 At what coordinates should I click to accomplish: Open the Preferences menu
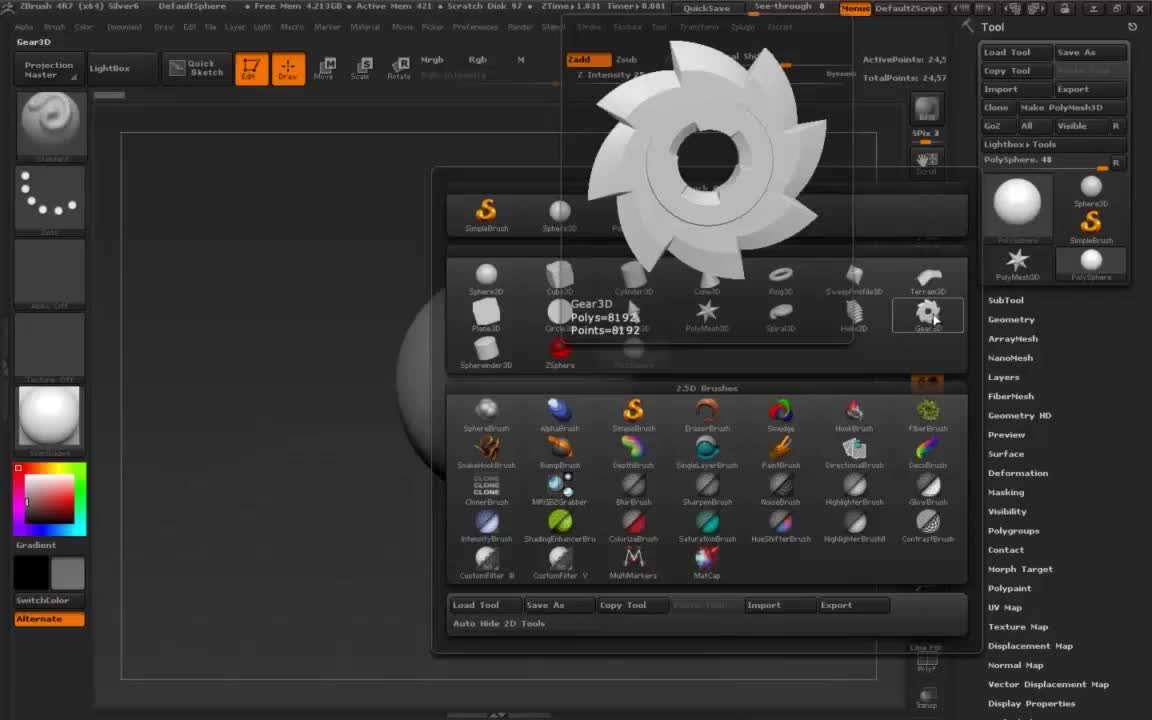point(475,27)
